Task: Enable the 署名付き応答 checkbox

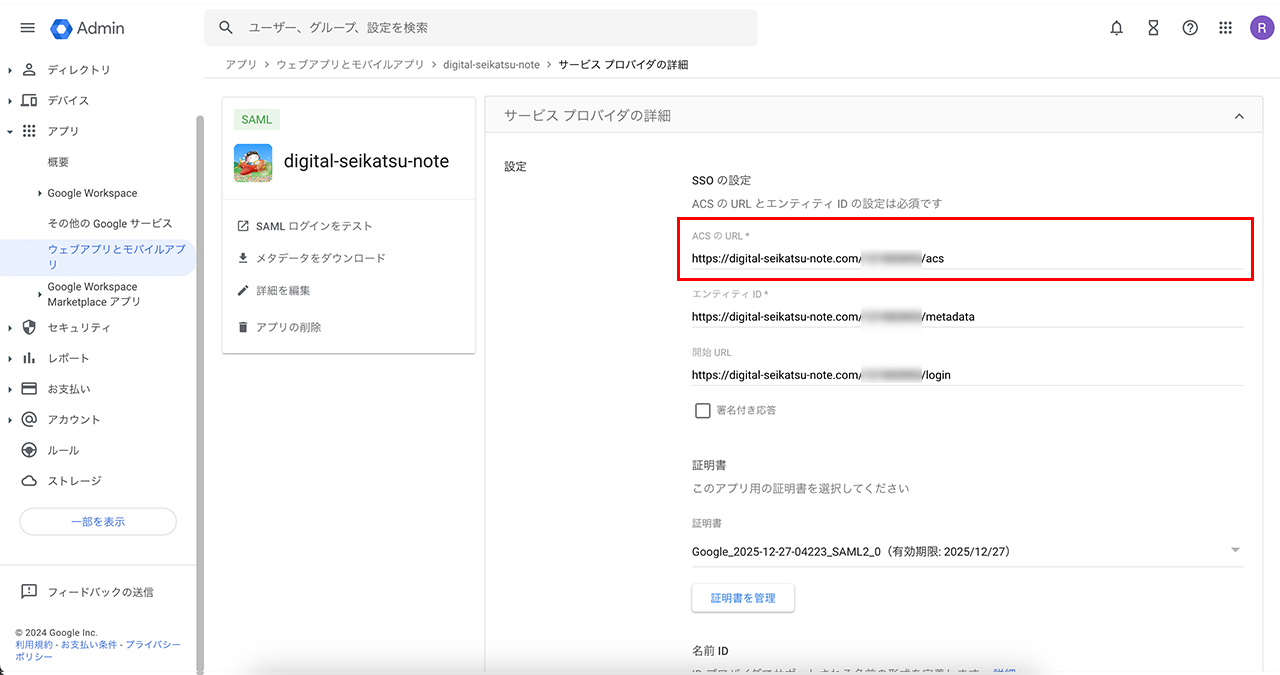Action: point(703,410)
